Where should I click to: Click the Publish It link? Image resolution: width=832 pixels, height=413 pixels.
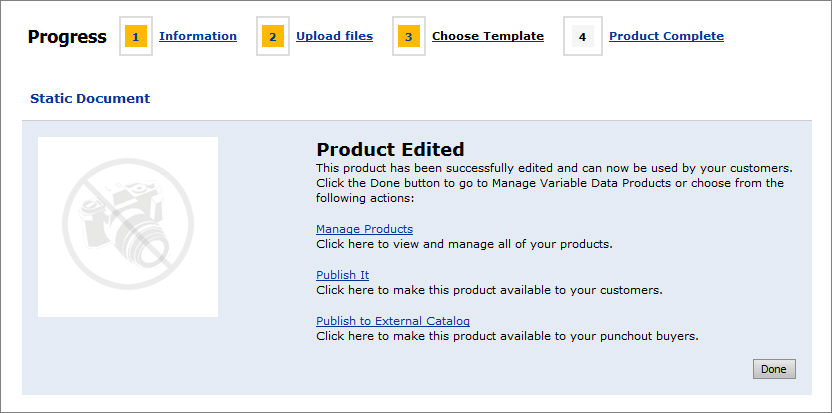(343, 275)
